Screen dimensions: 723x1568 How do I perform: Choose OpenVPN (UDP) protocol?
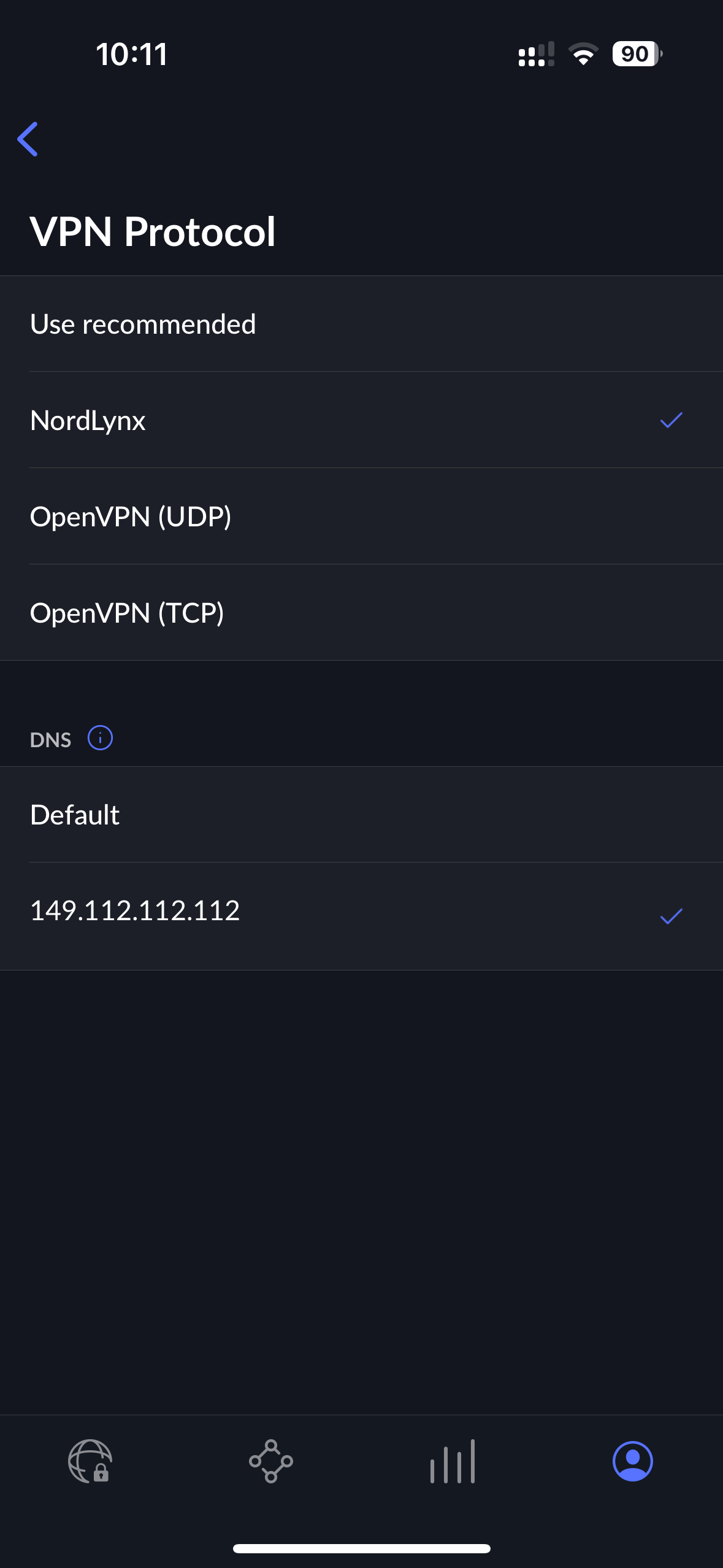point(361,517)
